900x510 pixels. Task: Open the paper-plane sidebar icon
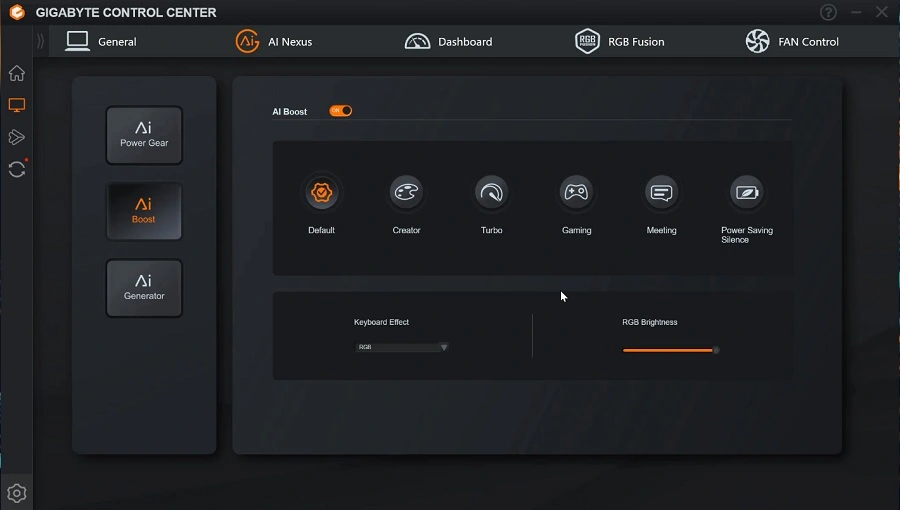pos(17,137)
